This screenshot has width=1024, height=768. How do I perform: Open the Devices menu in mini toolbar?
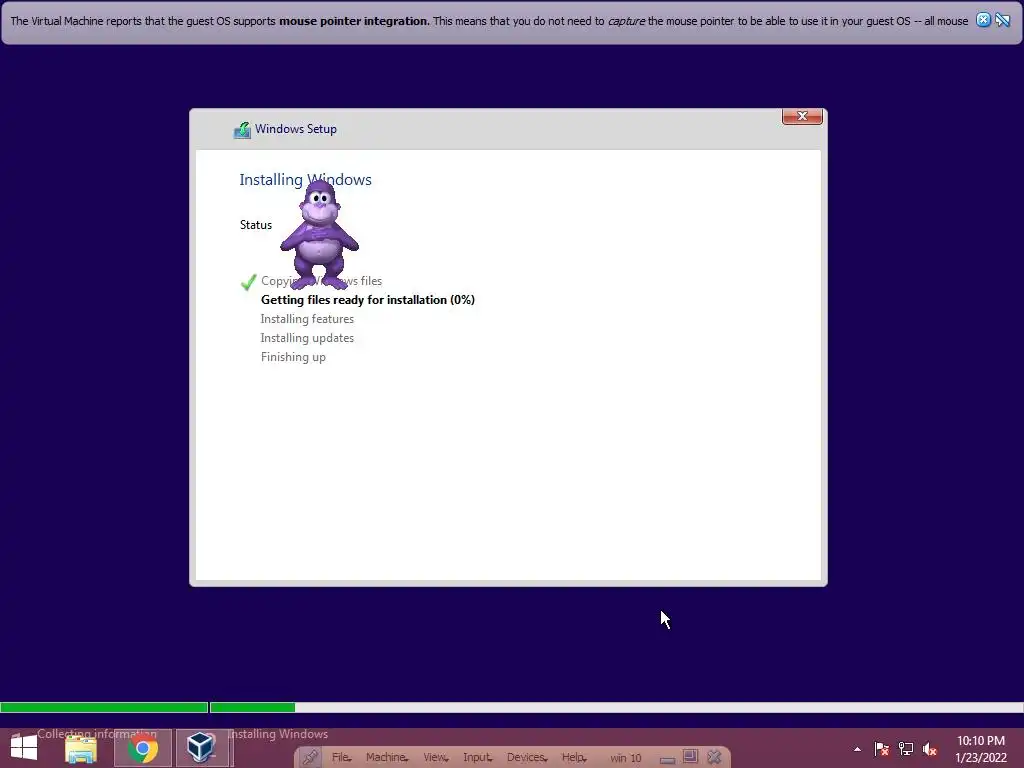click(x=527, y=758)
